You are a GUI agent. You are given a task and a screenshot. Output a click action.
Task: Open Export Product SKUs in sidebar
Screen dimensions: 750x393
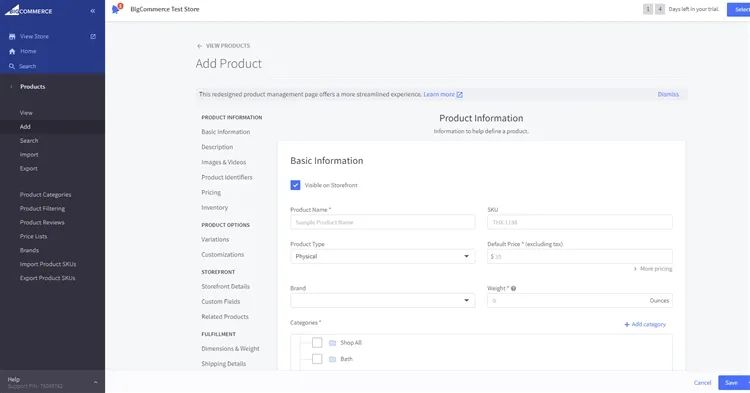pyautogui.click(x=47, y=278)
